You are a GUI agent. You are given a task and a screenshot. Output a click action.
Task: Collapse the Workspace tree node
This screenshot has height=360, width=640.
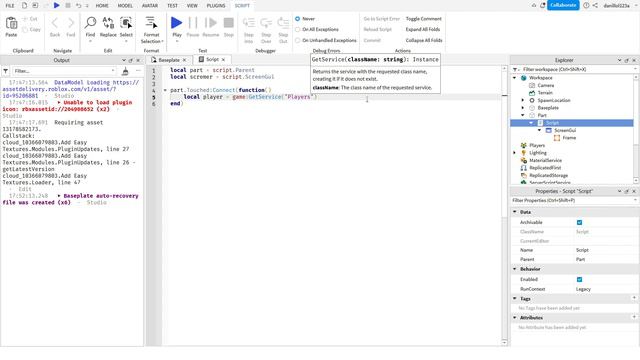coord(515,78)
